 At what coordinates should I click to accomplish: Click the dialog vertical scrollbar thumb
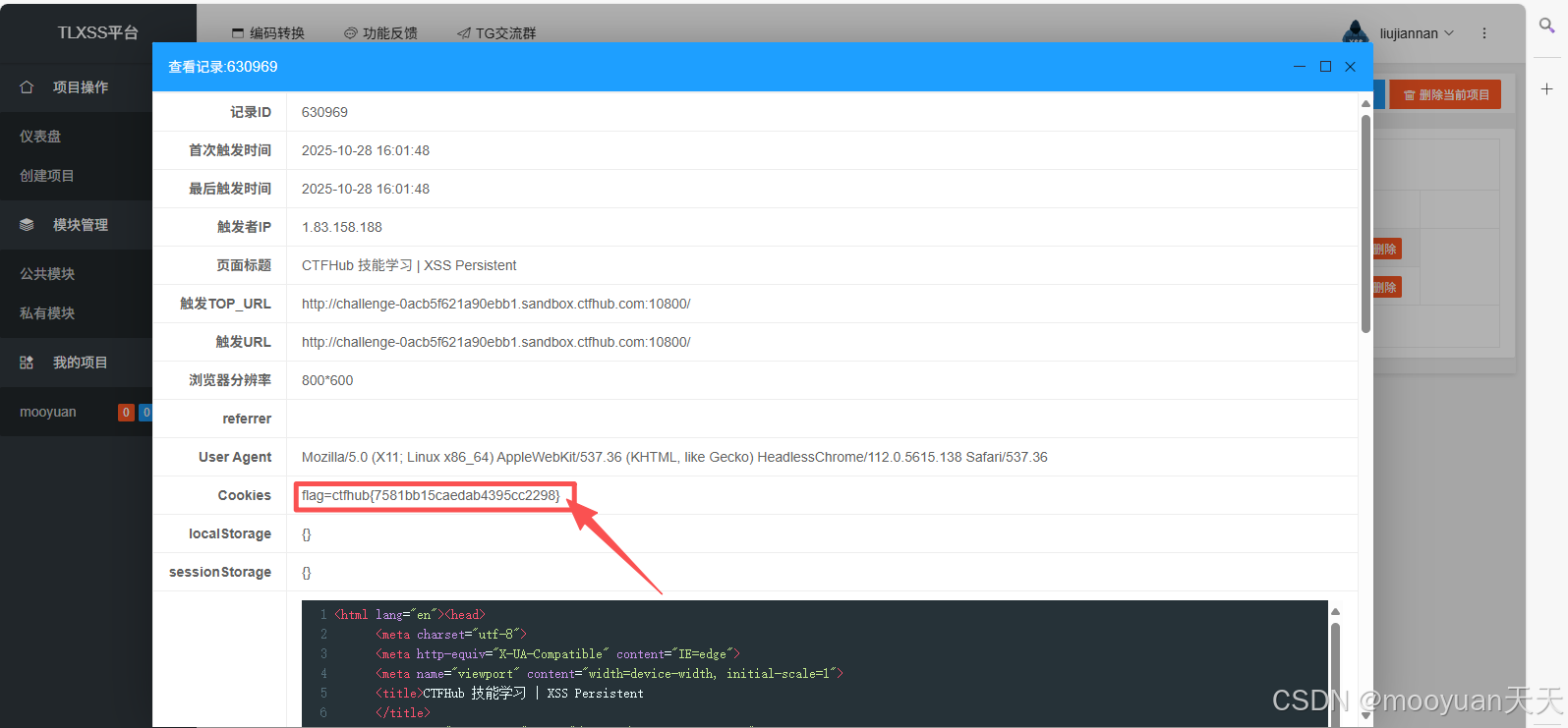coord(1365,224)
